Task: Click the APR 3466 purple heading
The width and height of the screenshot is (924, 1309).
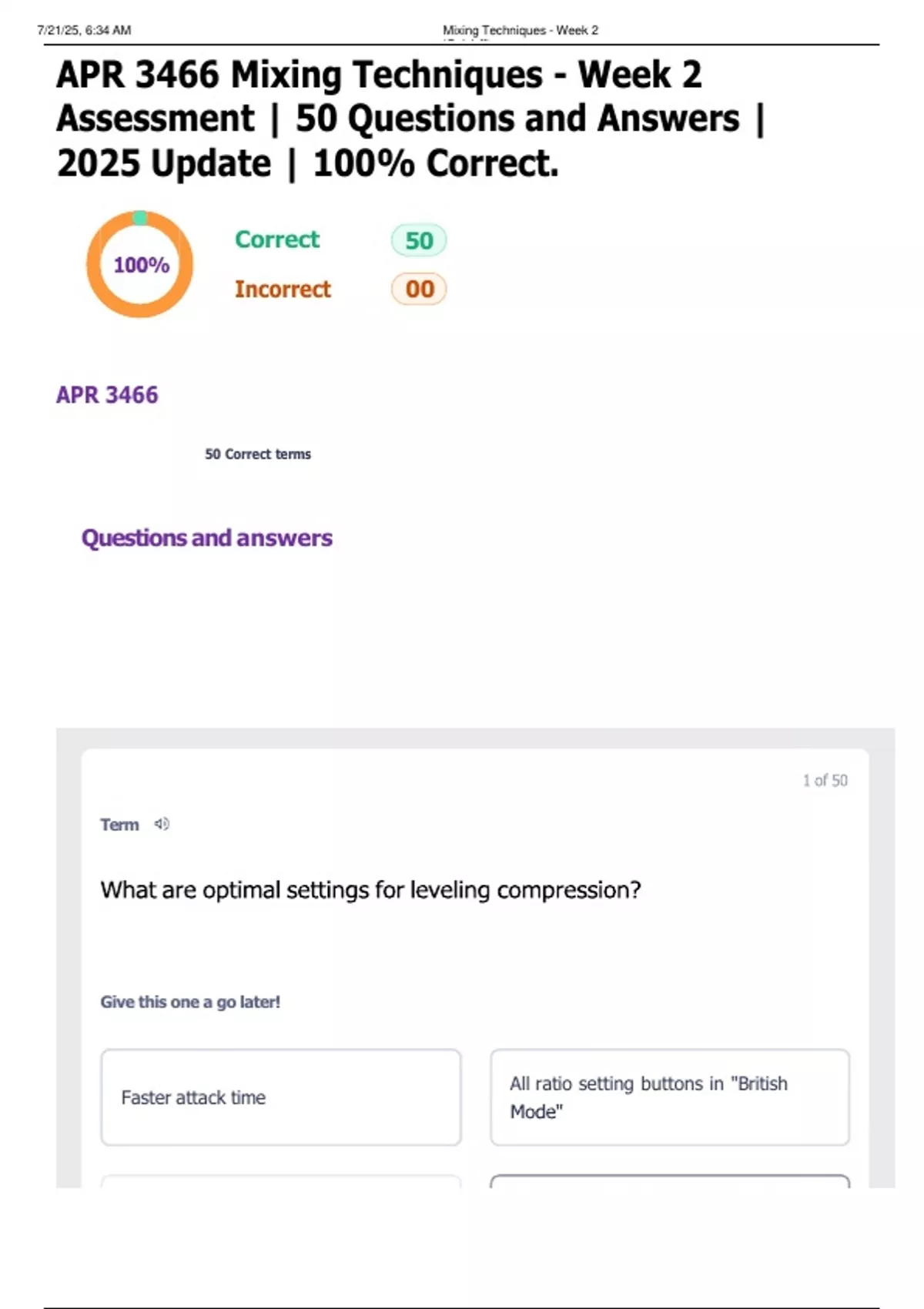Action: click(108, 394)
